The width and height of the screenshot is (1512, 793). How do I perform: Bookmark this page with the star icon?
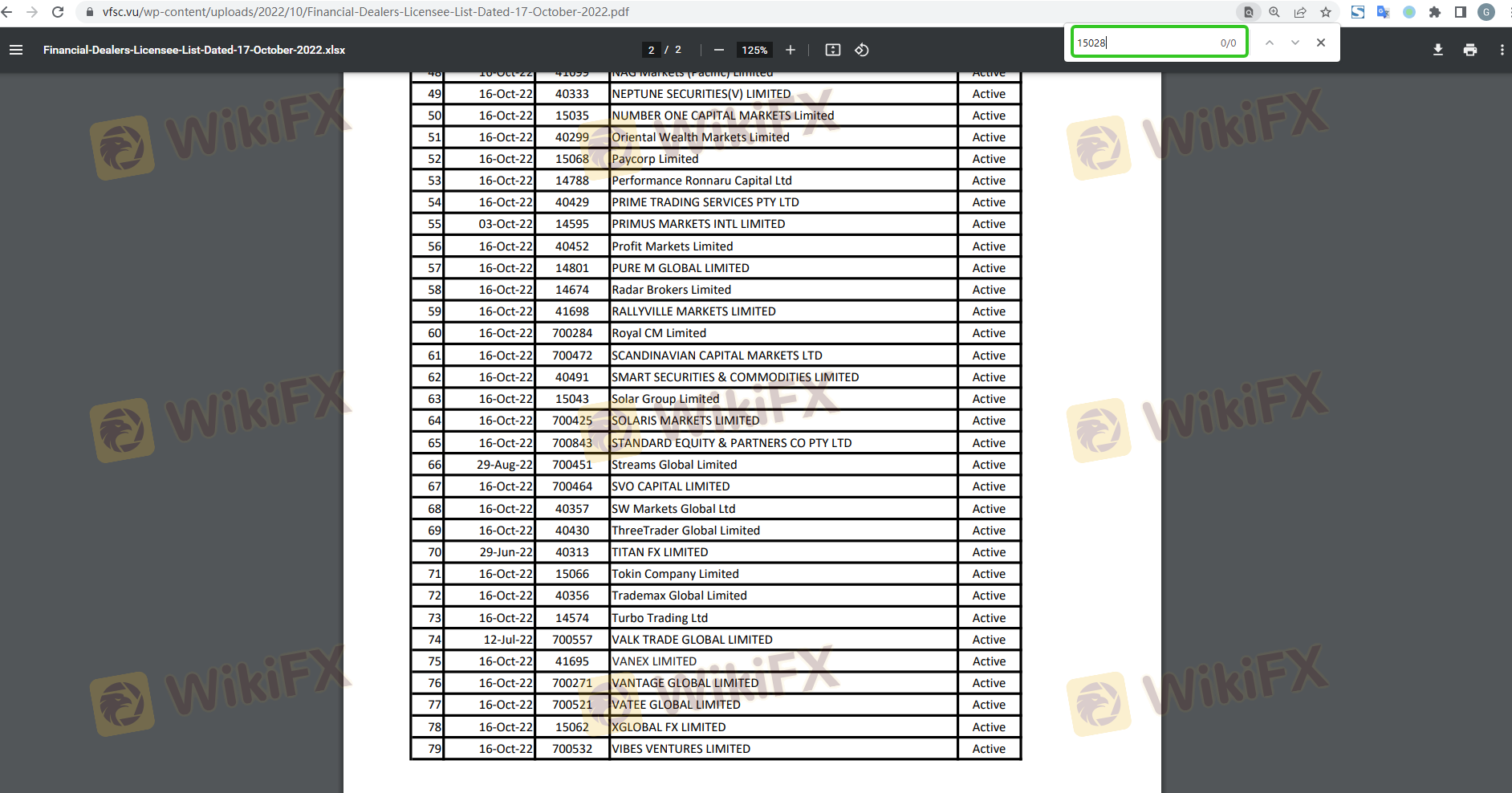1326,12
